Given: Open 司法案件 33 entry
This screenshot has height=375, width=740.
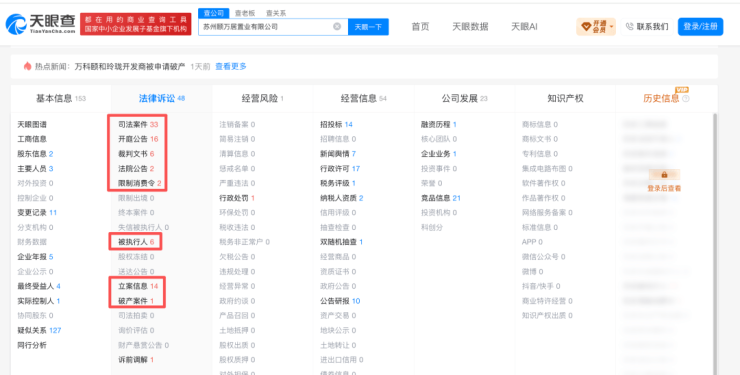Looking at the screenshot, I should 138,125.
